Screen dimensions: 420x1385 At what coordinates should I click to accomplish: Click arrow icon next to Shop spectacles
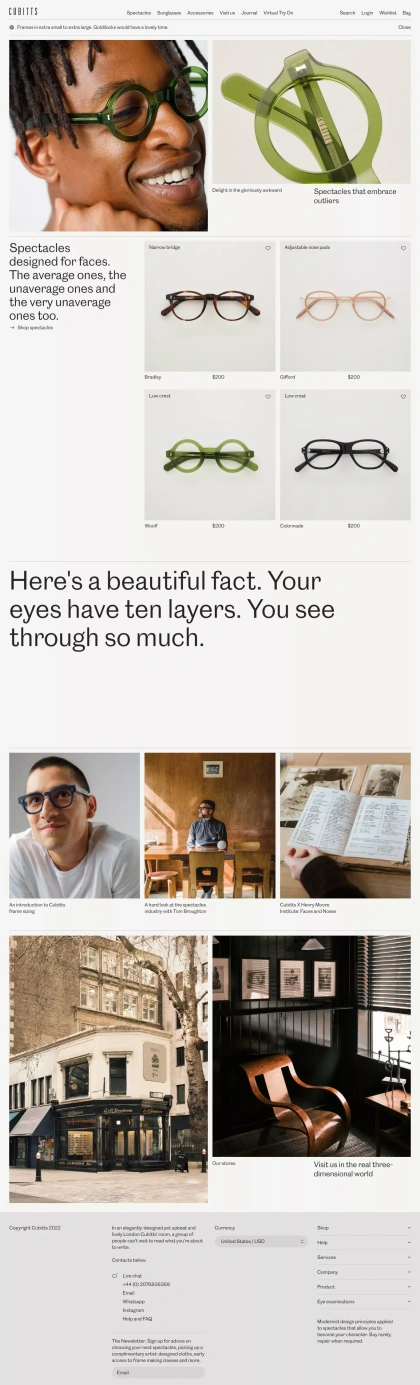(12, 328)
